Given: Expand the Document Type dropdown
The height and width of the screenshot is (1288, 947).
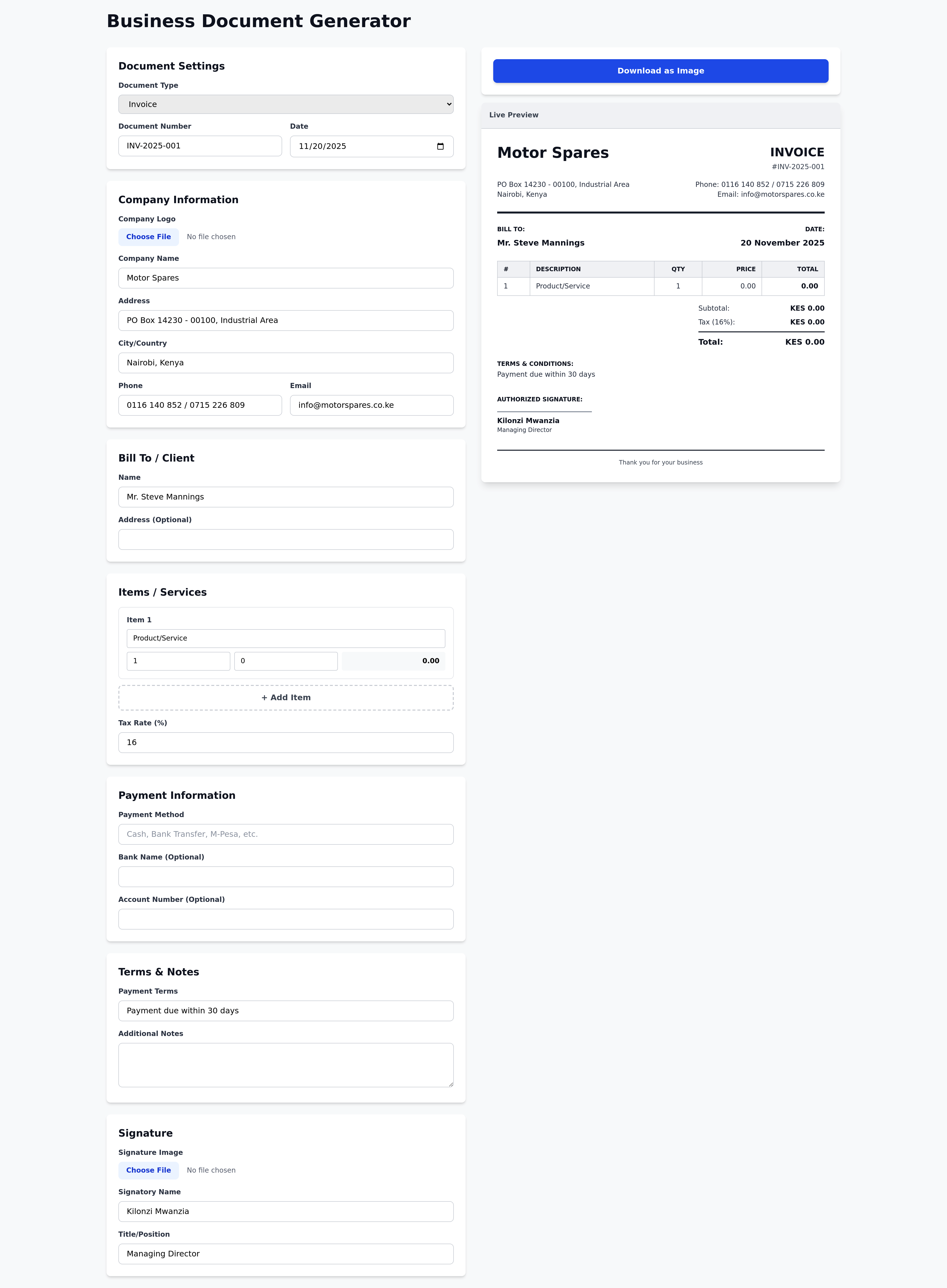Looking at the screenshot, I should pyautogui.click(x=286, y=104).
